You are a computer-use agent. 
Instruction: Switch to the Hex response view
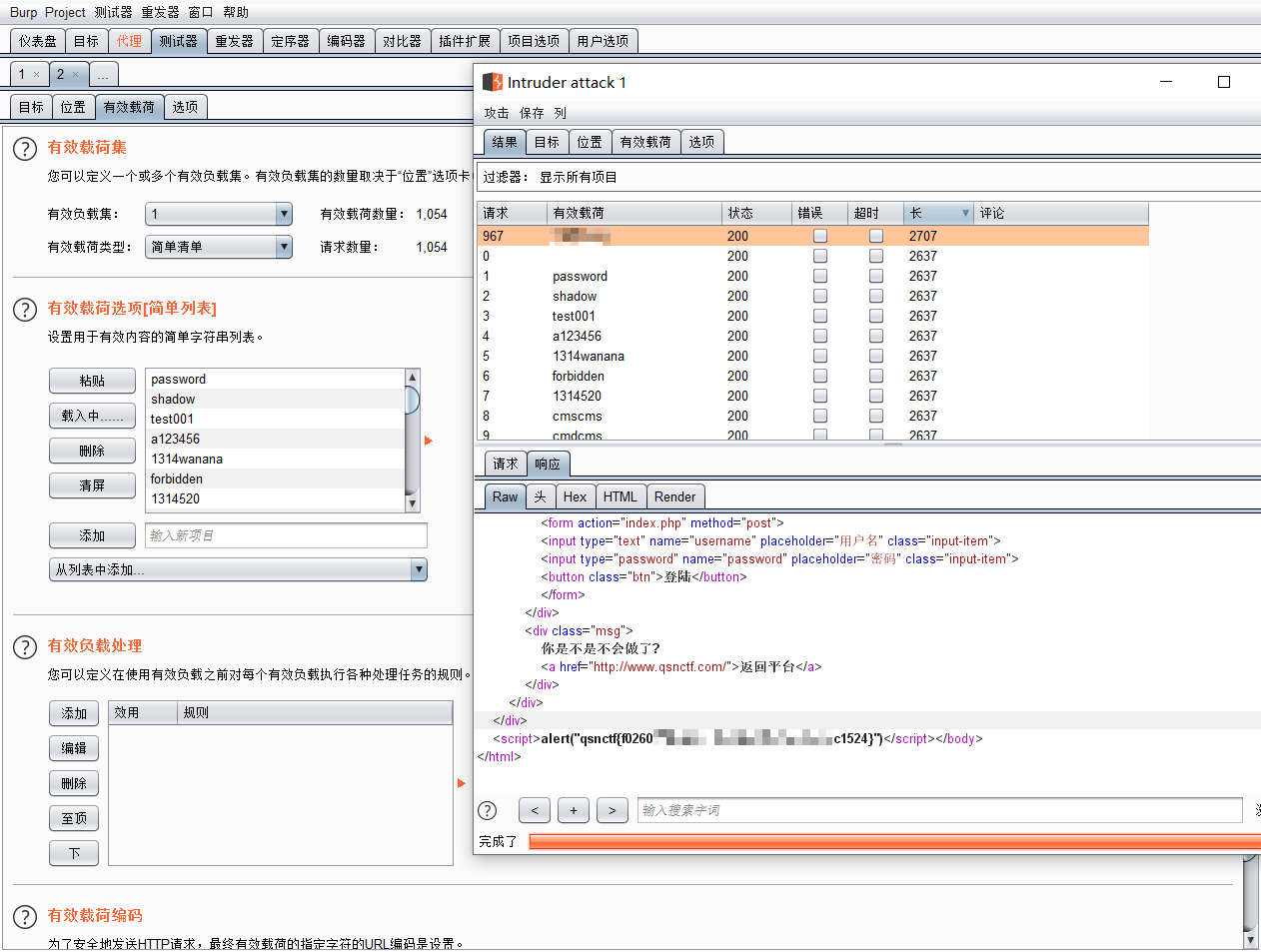tap(575, 496)
